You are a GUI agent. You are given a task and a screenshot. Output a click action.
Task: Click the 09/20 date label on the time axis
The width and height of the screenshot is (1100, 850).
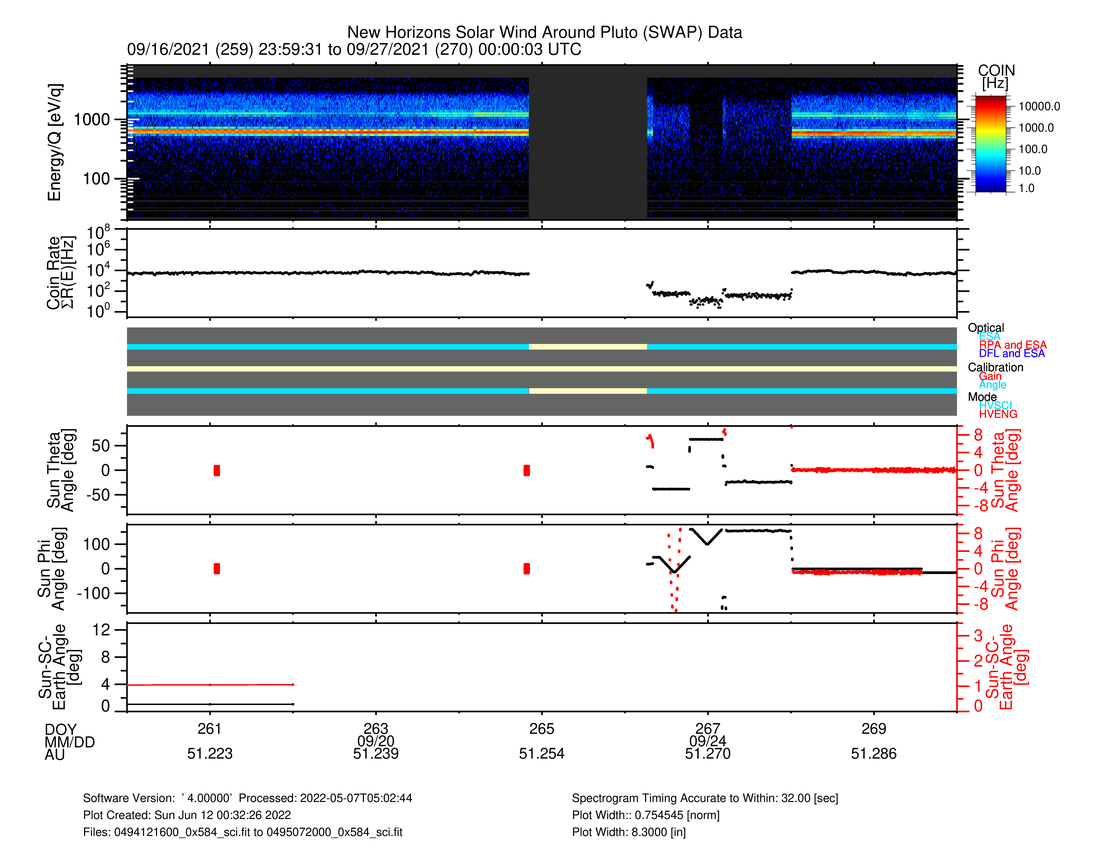coord(376,741)
